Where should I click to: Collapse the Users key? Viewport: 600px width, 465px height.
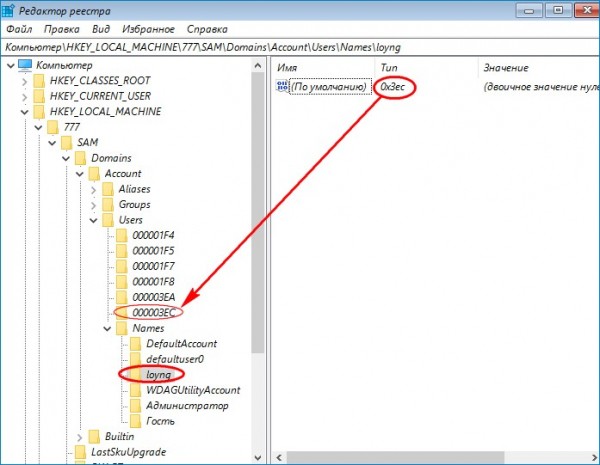(x=93, y=220)
